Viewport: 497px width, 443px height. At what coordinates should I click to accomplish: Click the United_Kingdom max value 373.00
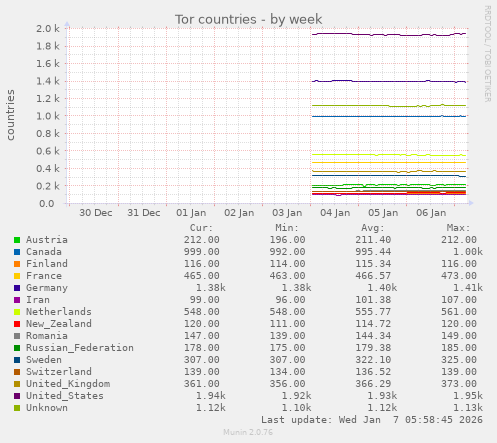tap(459, 384)
